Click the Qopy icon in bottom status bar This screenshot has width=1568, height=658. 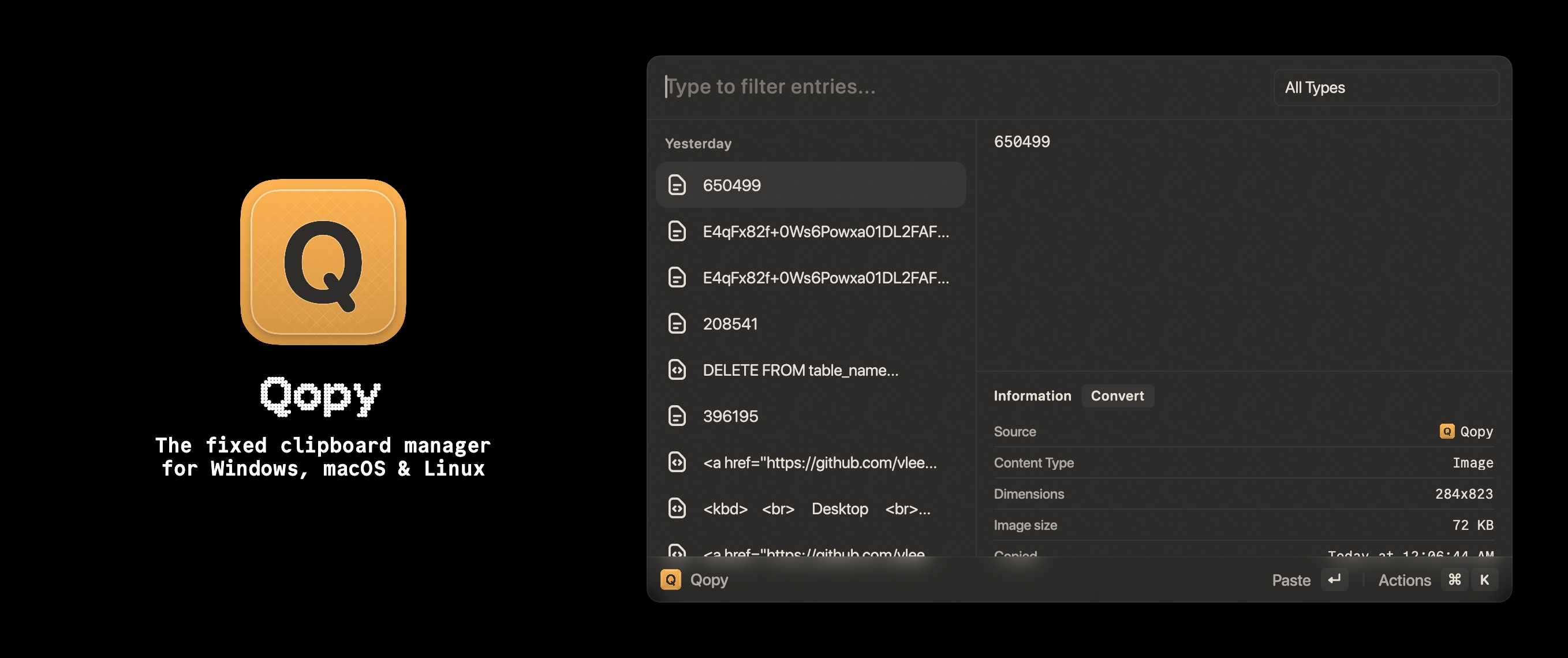(670, 579)
